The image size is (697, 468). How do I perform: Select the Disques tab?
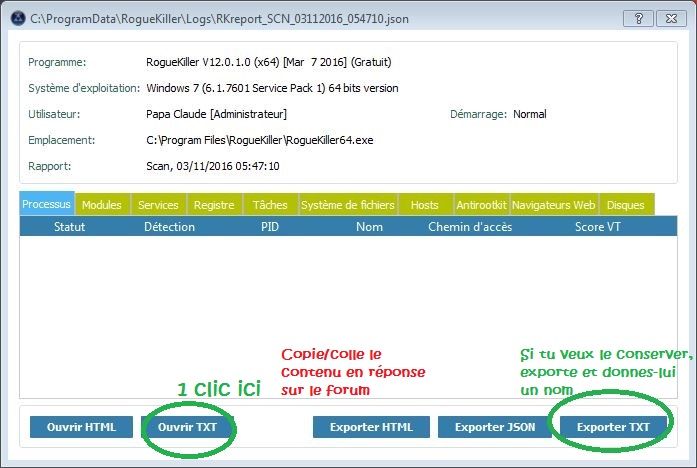click(626, 205)
